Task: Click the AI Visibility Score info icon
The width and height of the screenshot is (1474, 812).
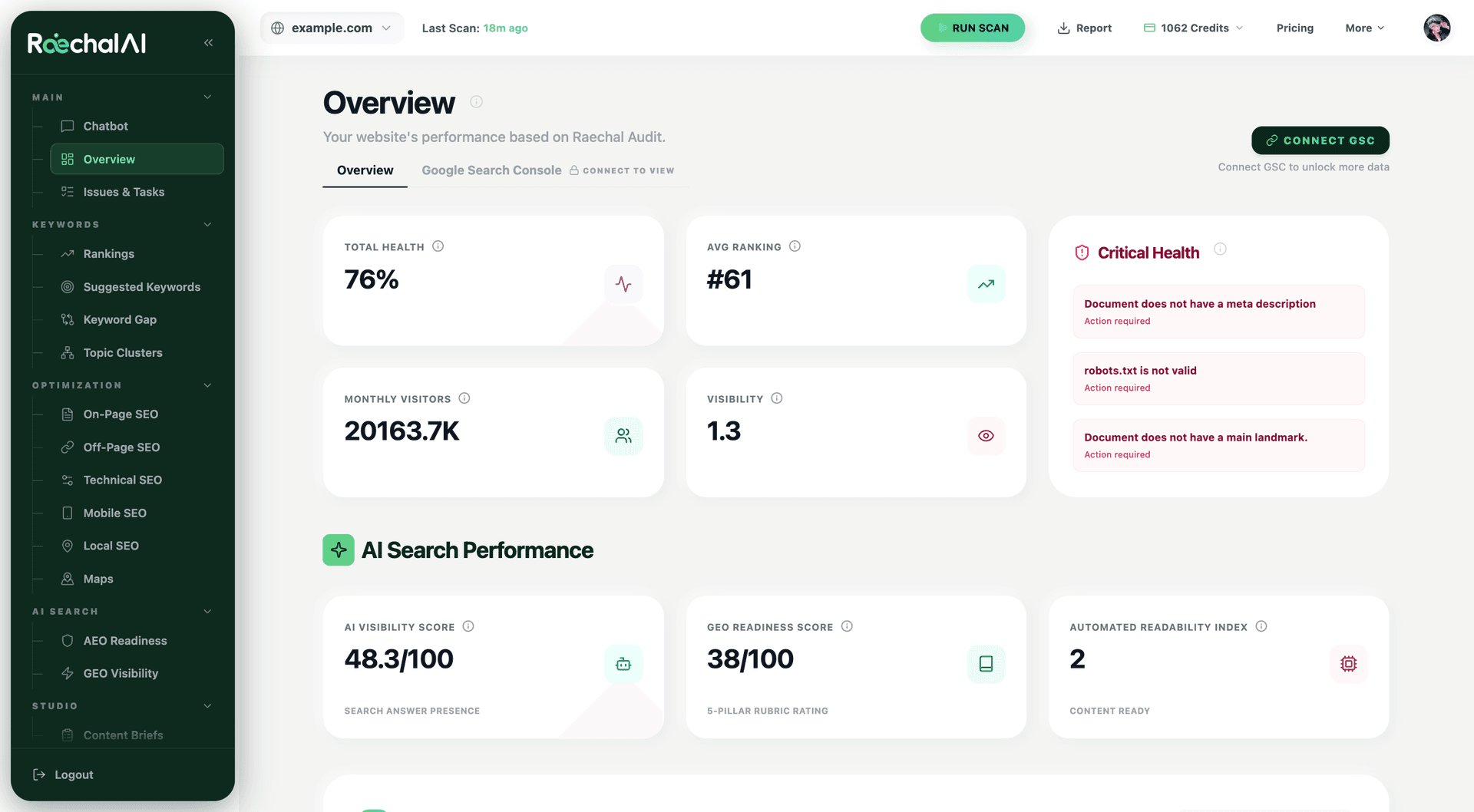Action: [x=468, y=626]
